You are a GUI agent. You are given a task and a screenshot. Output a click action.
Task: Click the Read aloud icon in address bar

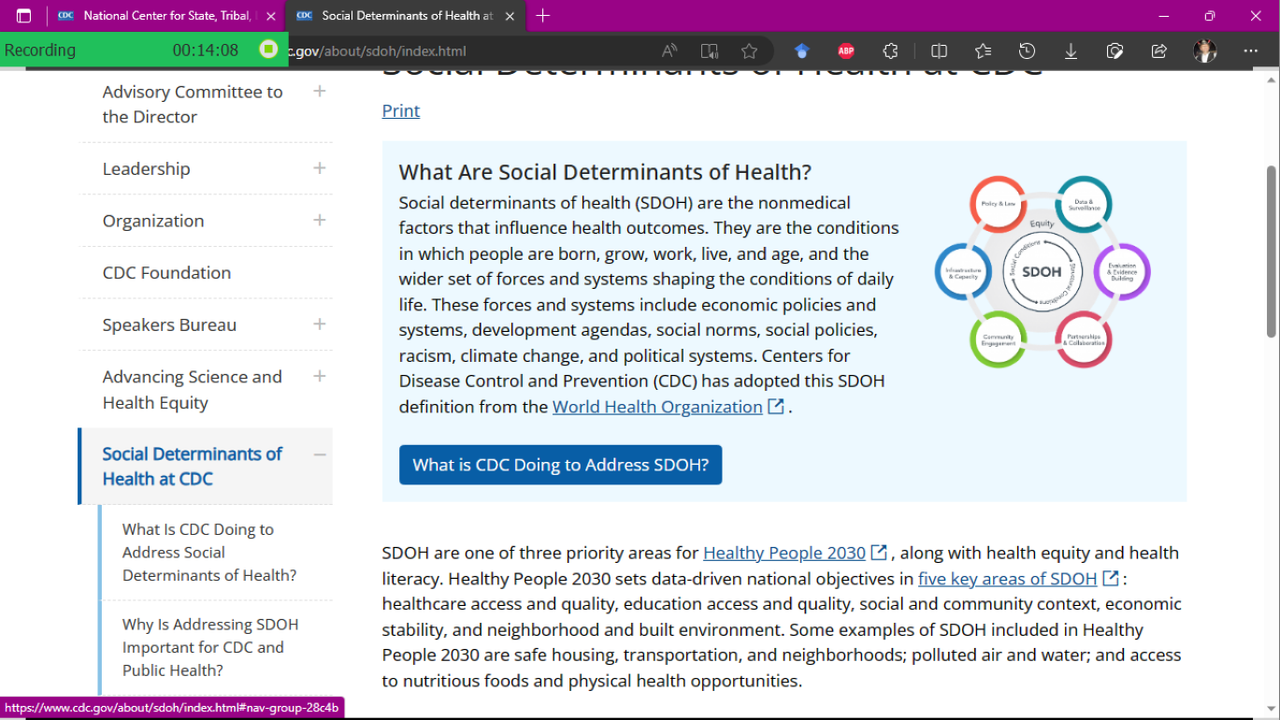pos(670,51)
